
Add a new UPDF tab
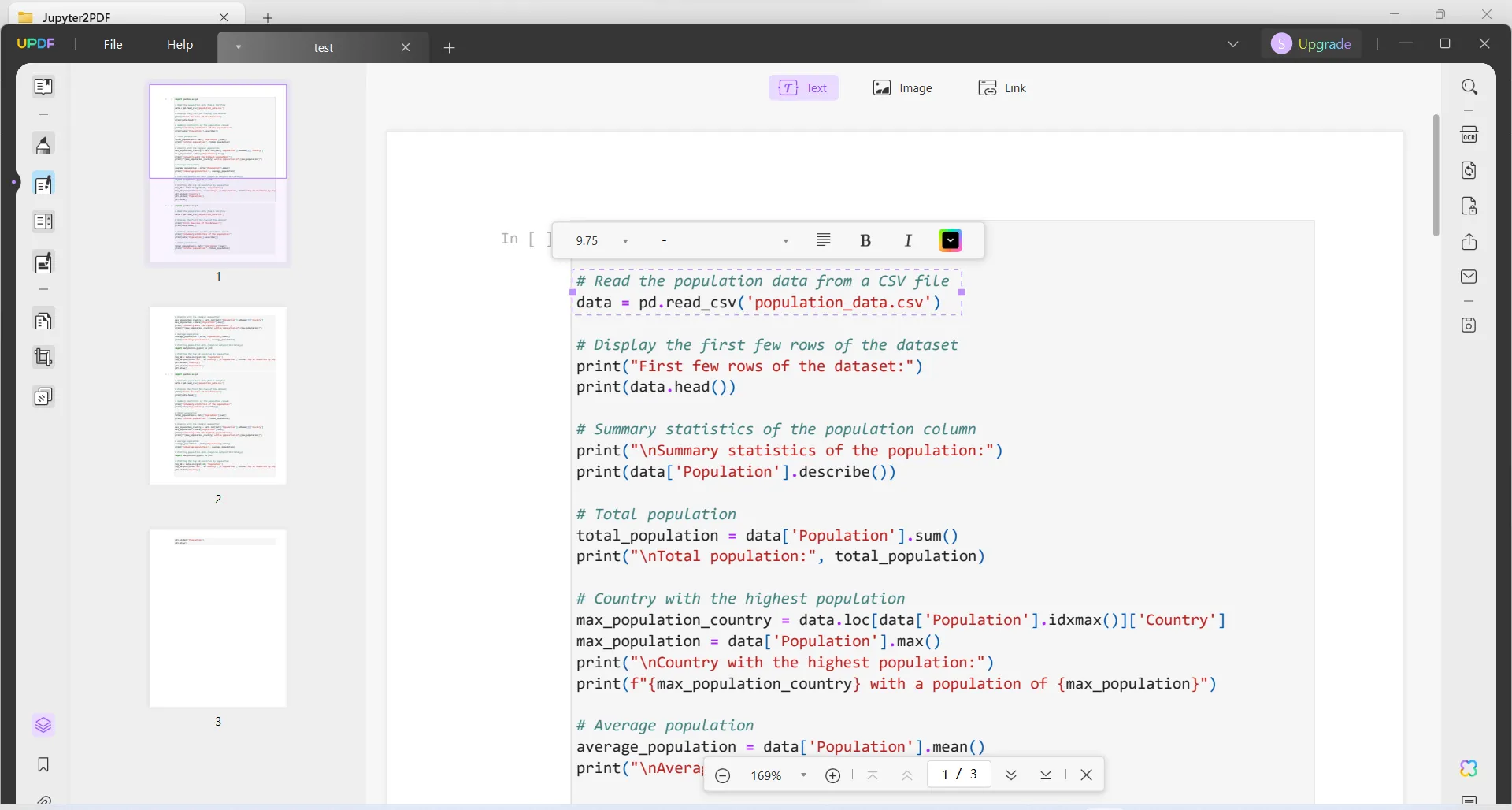click(x=450, y=48)
